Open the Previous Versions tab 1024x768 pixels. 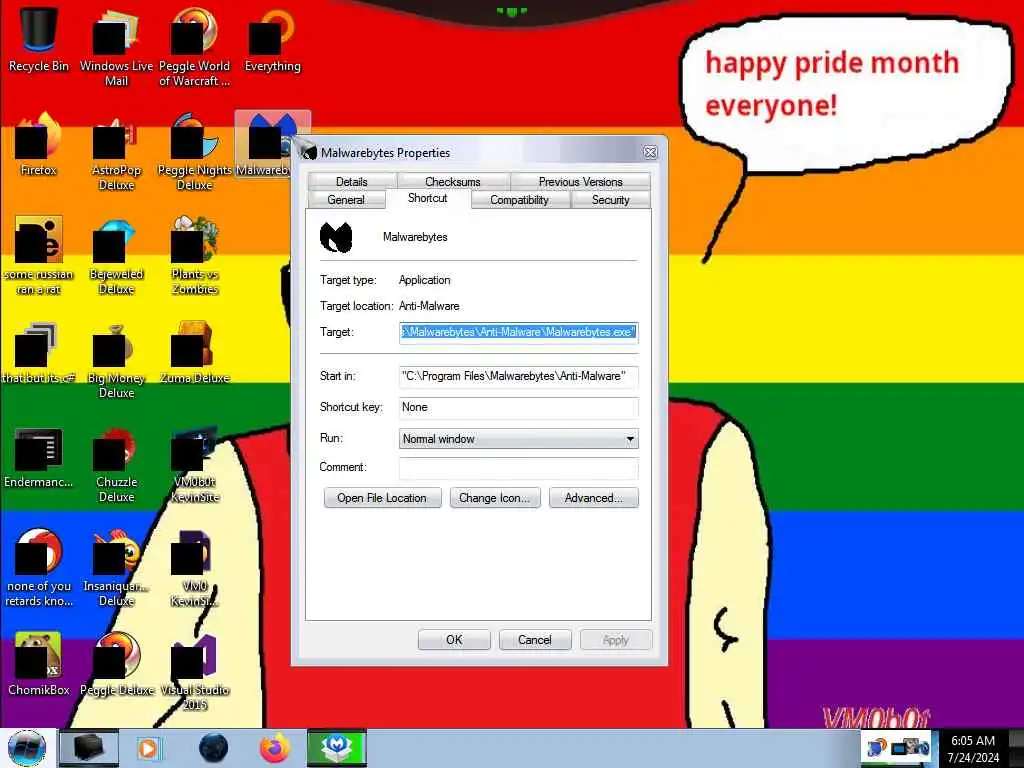click(x=580, y=181)
